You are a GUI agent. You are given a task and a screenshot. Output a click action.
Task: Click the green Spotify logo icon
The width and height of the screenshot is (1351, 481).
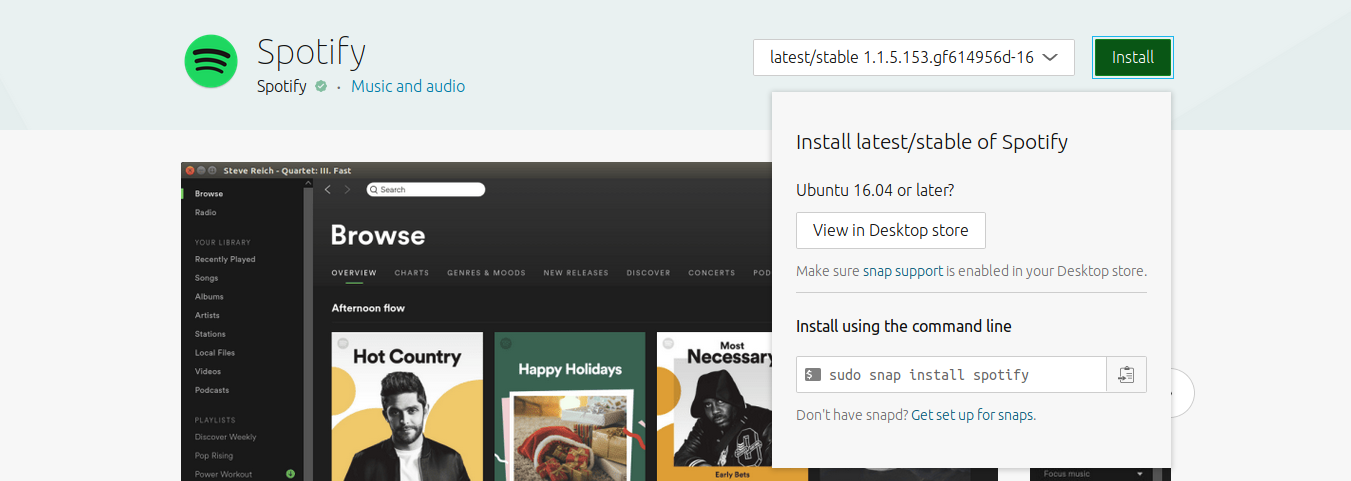click(211, 61)
